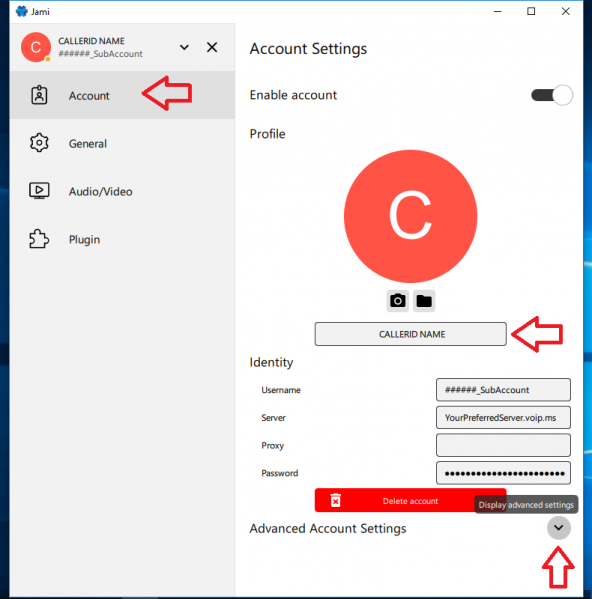The image size is (592, 599).
Task: Close settings with the sidebar X button
Action: [212, 47]
